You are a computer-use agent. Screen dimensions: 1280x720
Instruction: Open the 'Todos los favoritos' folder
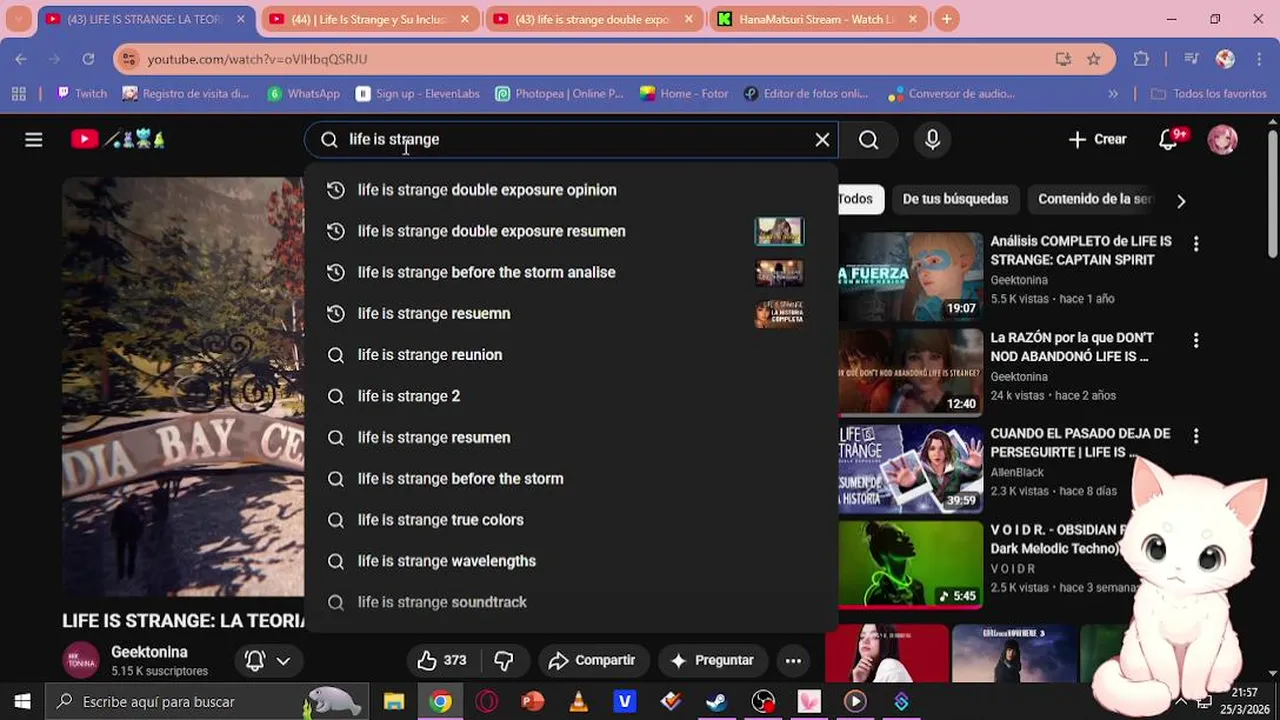pos(1208,93)
